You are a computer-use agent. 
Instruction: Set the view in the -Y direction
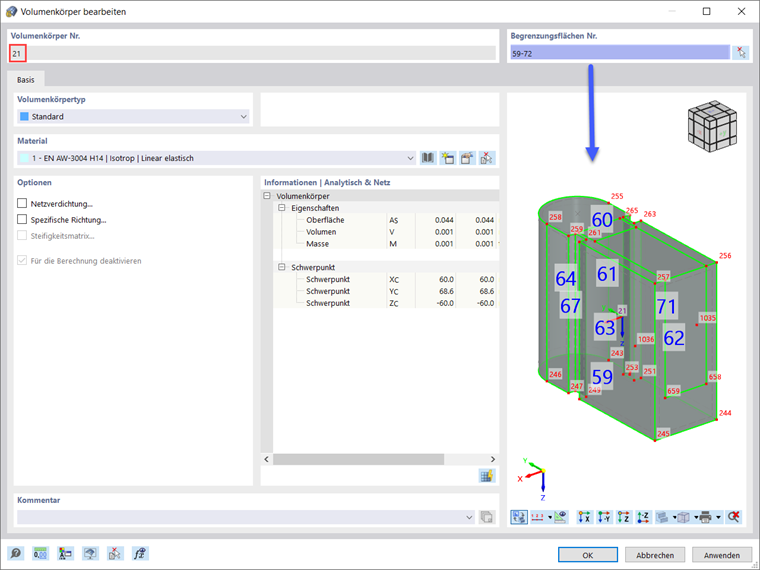tap(604, 517)
